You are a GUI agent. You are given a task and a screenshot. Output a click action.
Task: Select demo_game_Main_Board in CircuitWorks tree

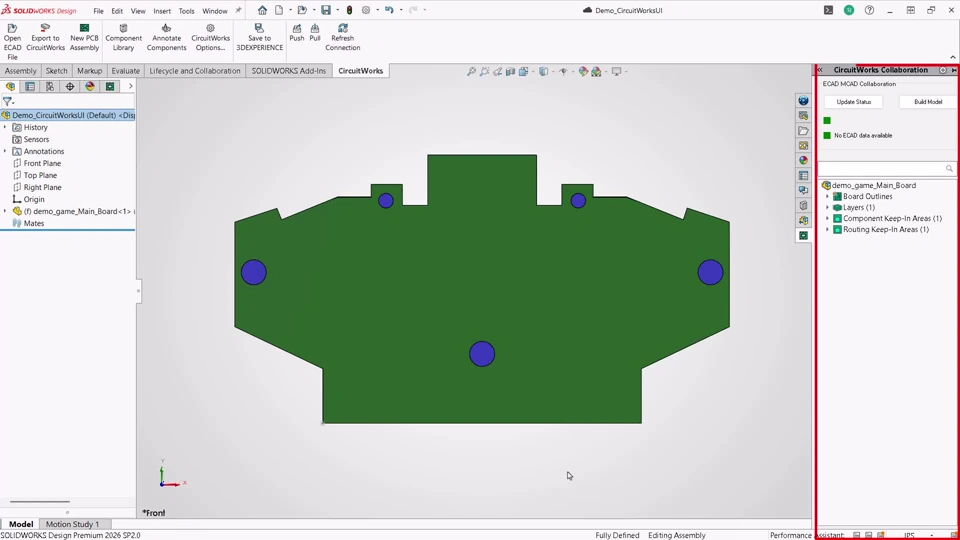click(x=874, y=186)
